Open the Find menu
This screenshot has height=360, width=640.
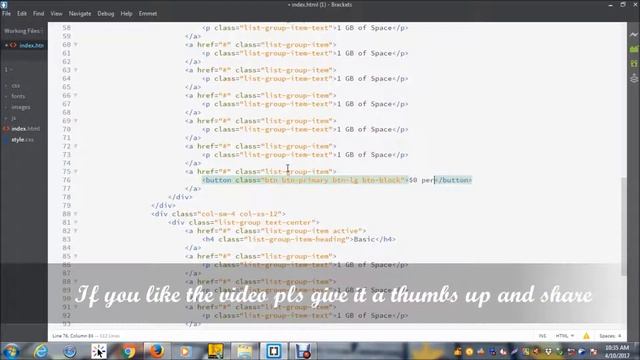(38, 13)
